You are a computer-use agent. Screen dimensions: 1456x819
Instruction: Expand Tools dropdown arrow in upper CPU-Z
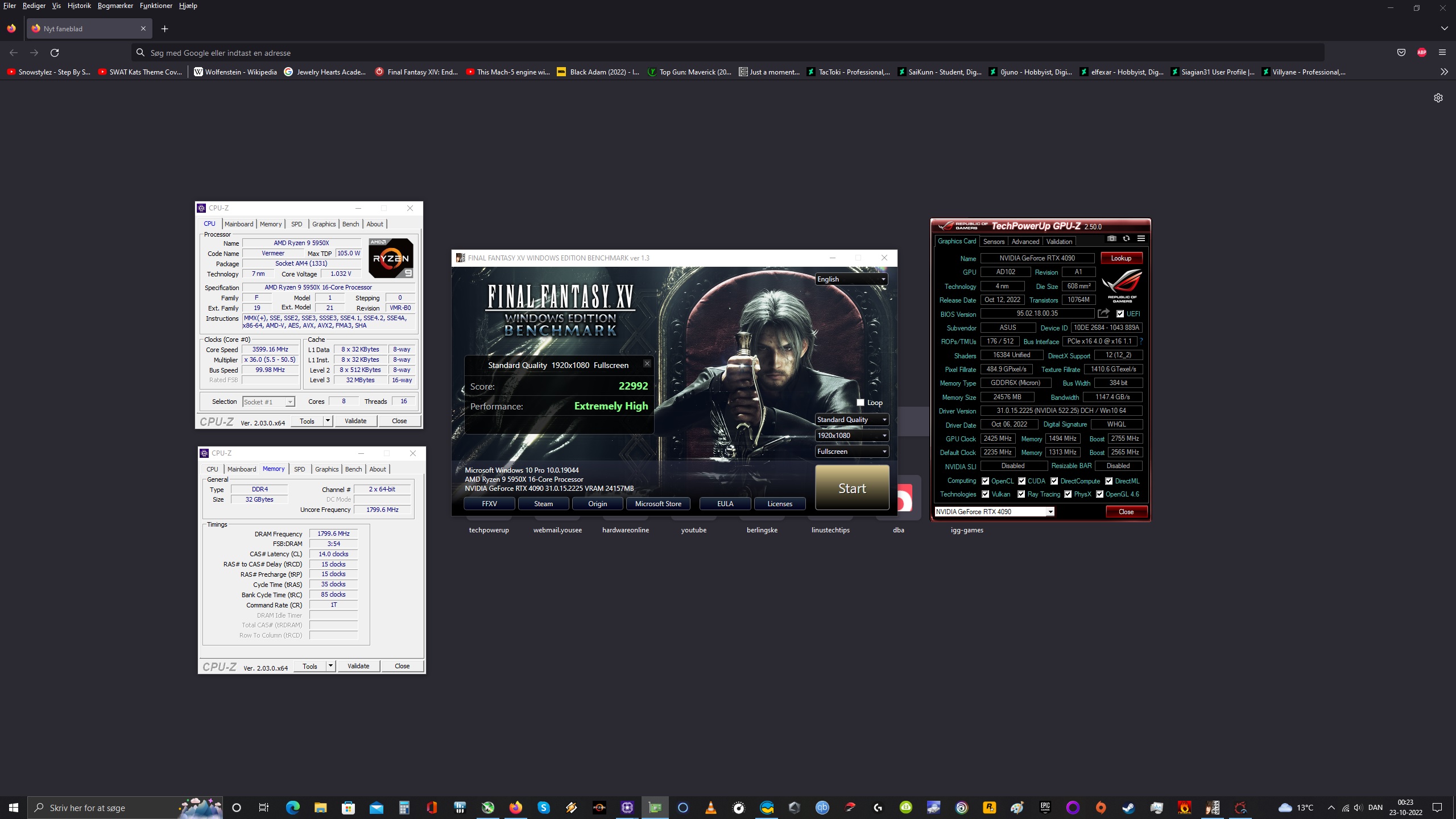[x=328, y=421]
